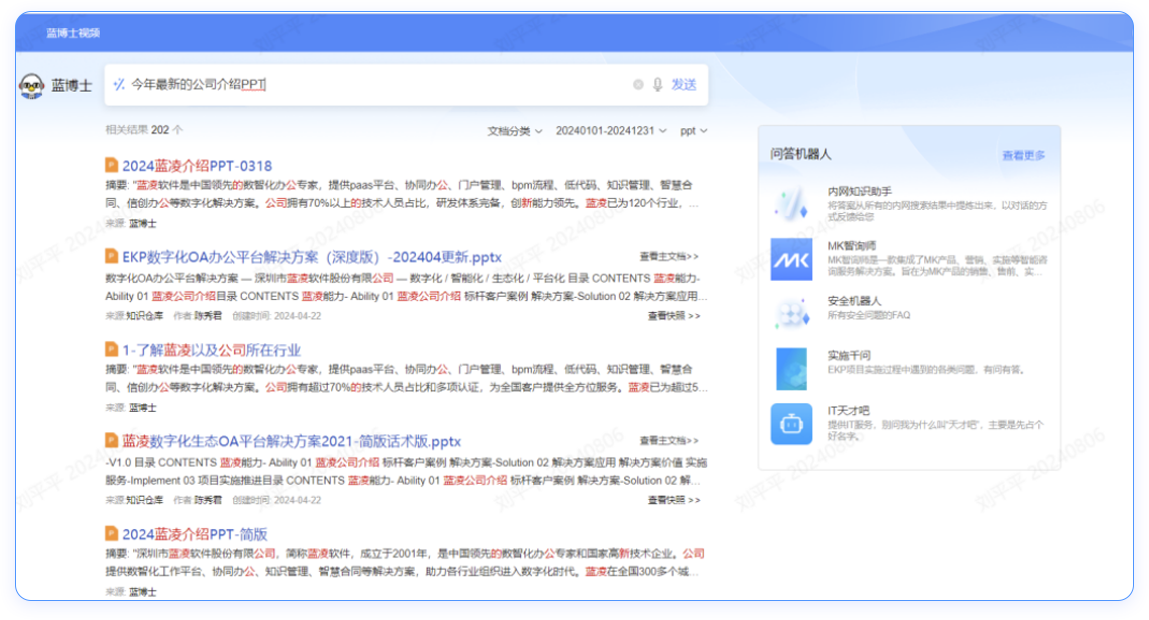This screenshot has height=620, width=1149.
Task: Click 来源: 蓝博士 under 1-了解蓝凌以及公司所在行业
Action: tap(131, 407)
